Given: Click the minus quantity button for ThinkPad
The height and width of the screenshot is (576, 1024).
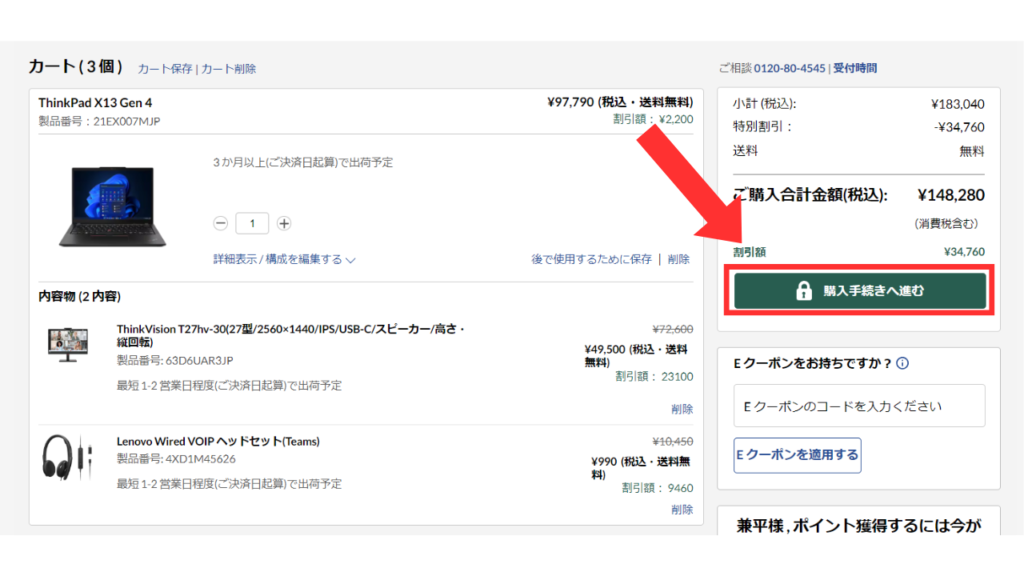Looking at the screenshot, I should pos(221,224).
